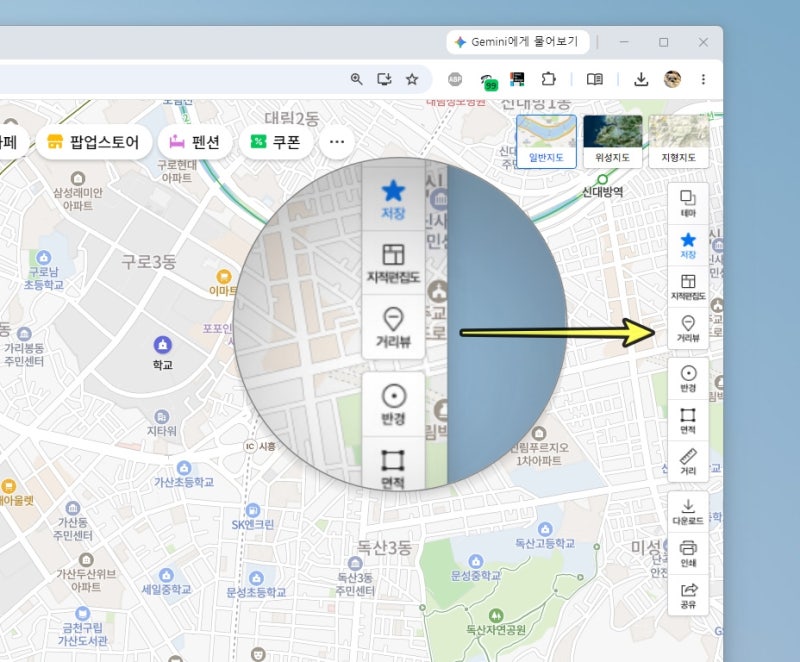Switch to the 위성지도 satellite view
Screen dimensions: 800x662
[x=612, y=141]
